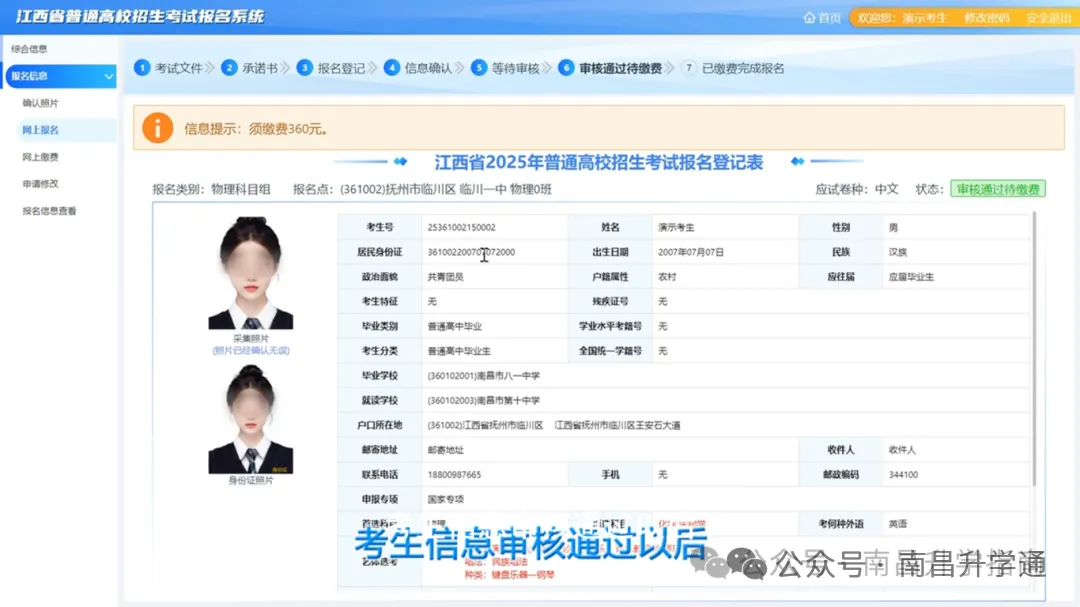Click the 信息提示 须缴费360元 message
Screen dimensions: 1080x607
256,129
